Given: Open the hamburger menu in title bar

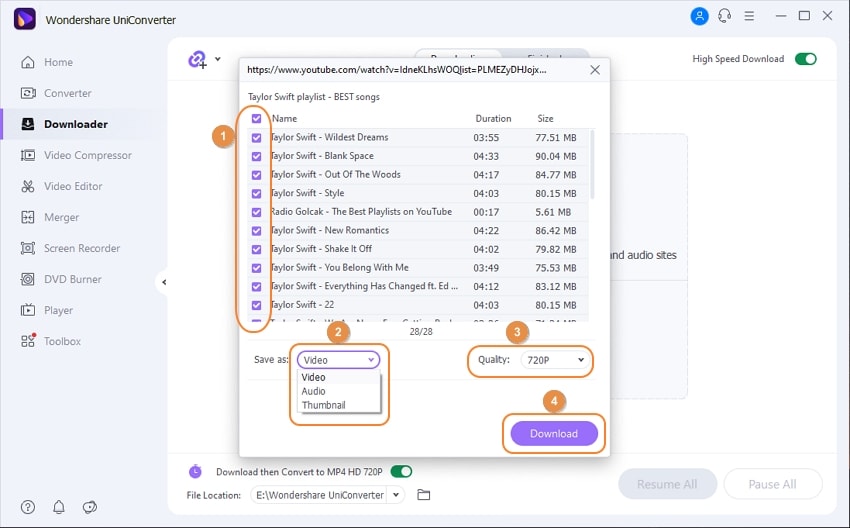Looking at the screenshot, I should [749, 16].
